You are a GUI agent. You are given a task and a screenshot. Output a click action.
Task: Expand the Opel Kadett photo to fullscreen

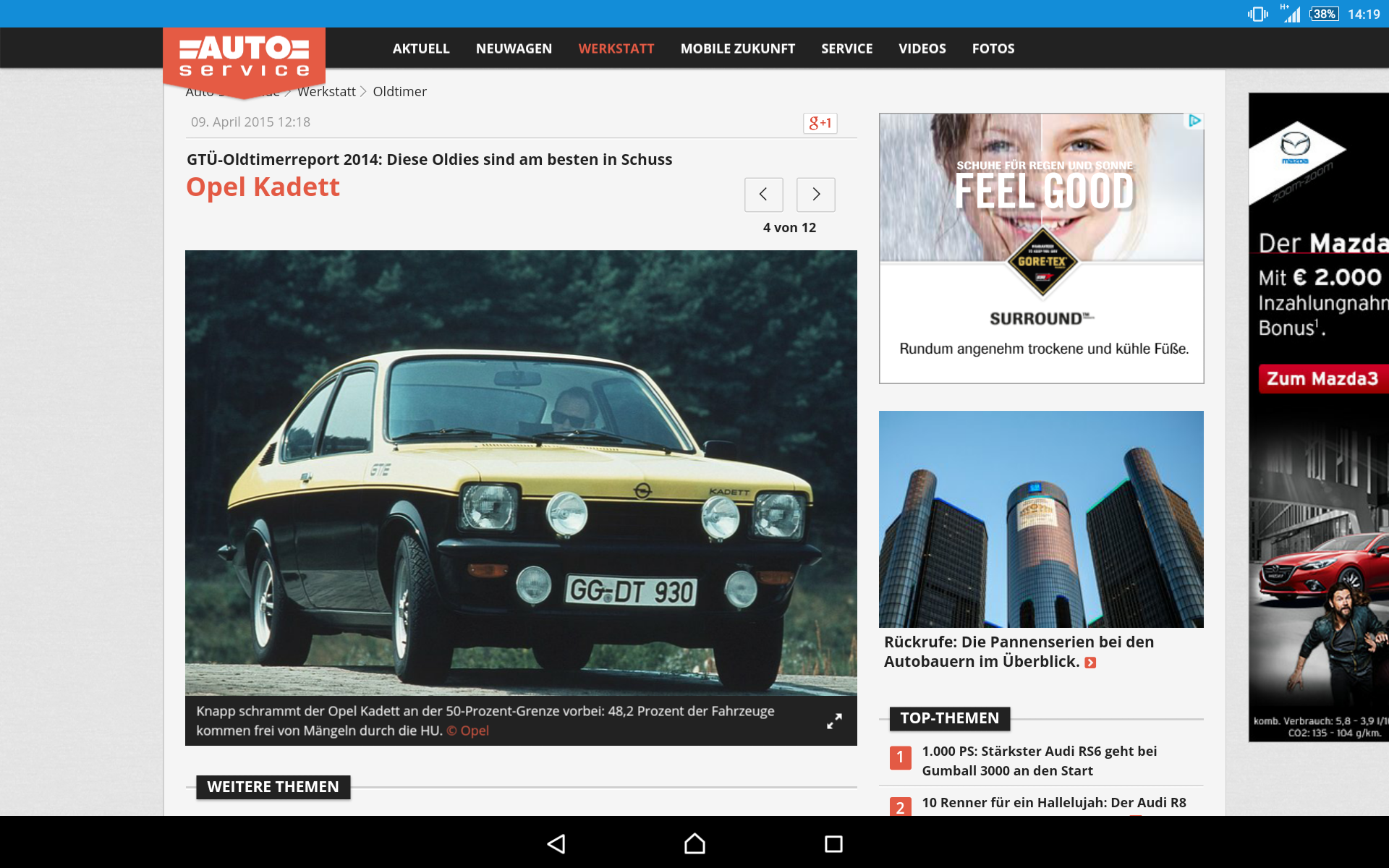click(834, 721)
